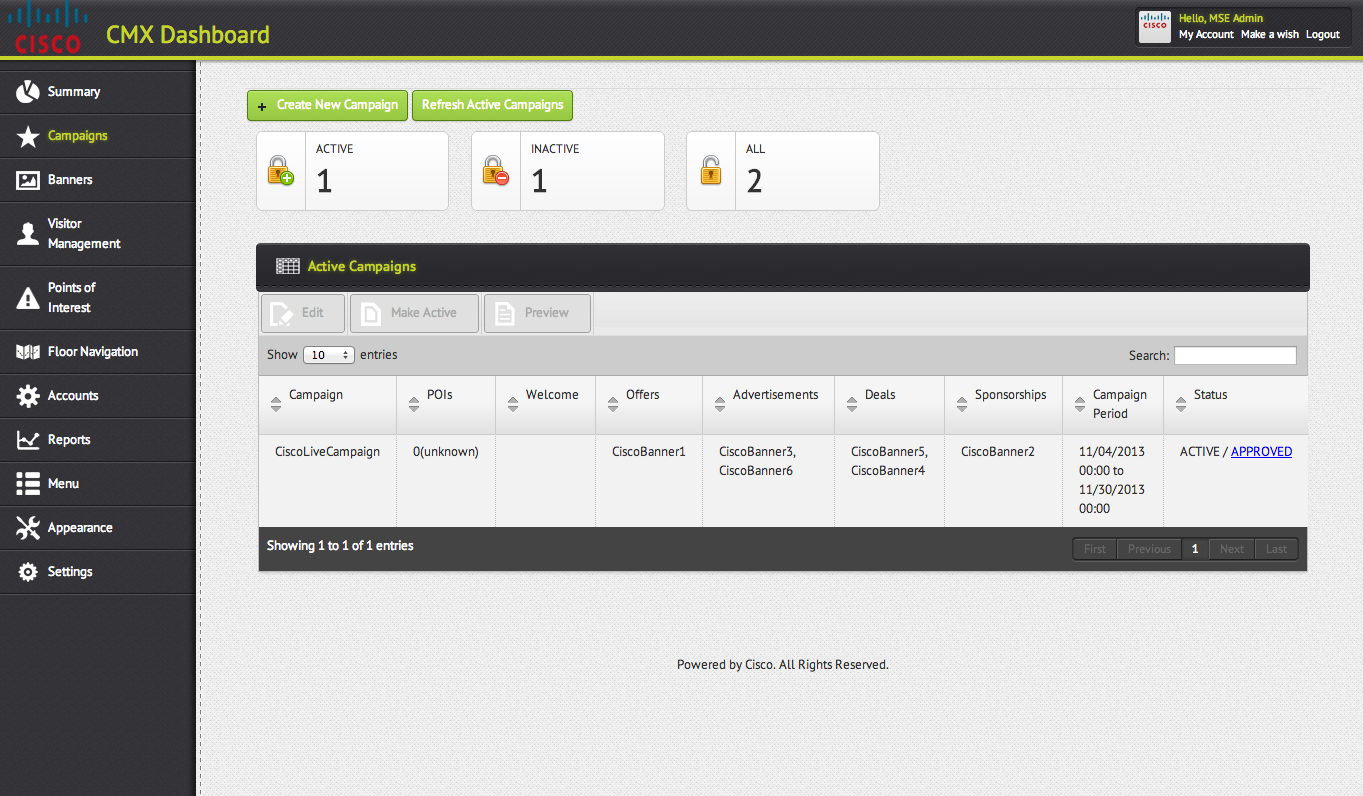Click the Visitor Management person icon
The height and width of the screenshot is (796, 1363).
(x=28, y=234)
